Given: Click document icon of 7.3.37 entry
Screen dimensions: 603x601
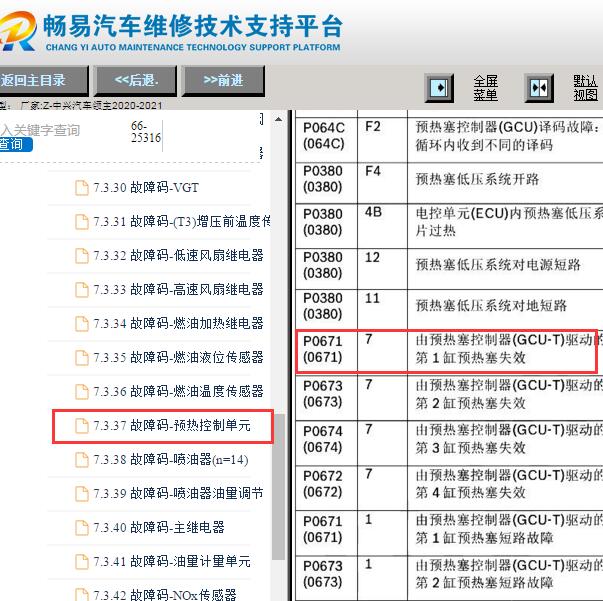Looking at the screenshot, I should pyautogui.click(x=82, y=426).
